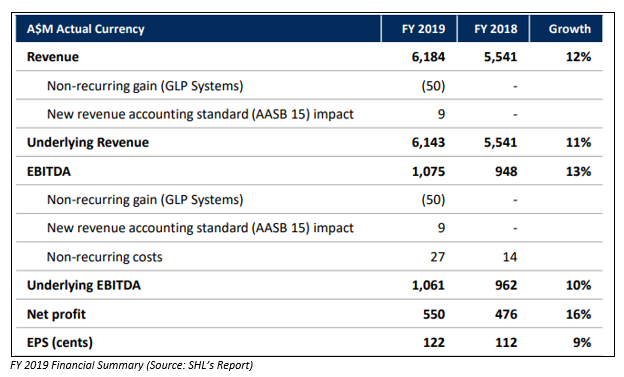624x377 pixels.
Task: Select the FY 2019 column header
Action: pos(423,29)
